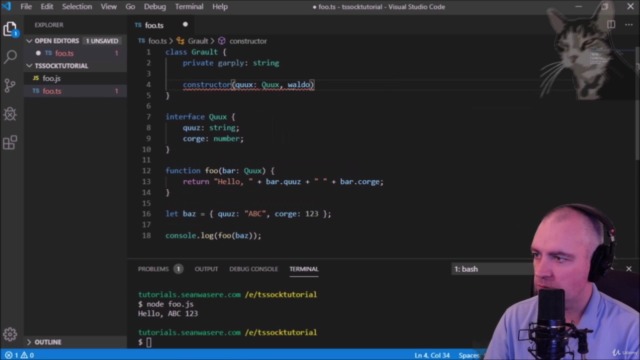640x360 pixels.
Task: Click the '1 UNSAVED' badge
Action: click(x=102, y=41)
